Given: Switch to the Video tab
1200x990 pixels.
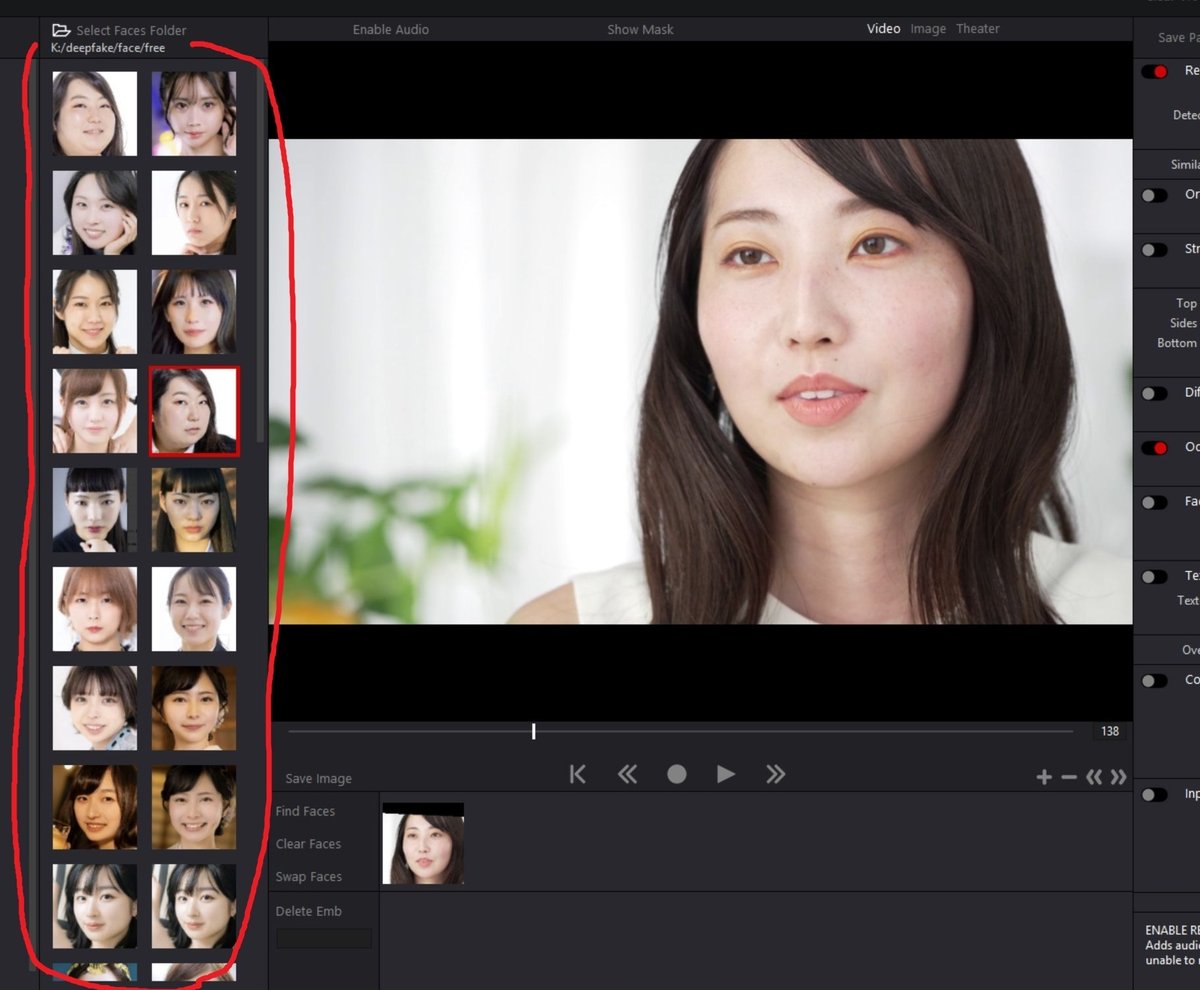Looking at the screenshot, I should click(x=883, y=29).
